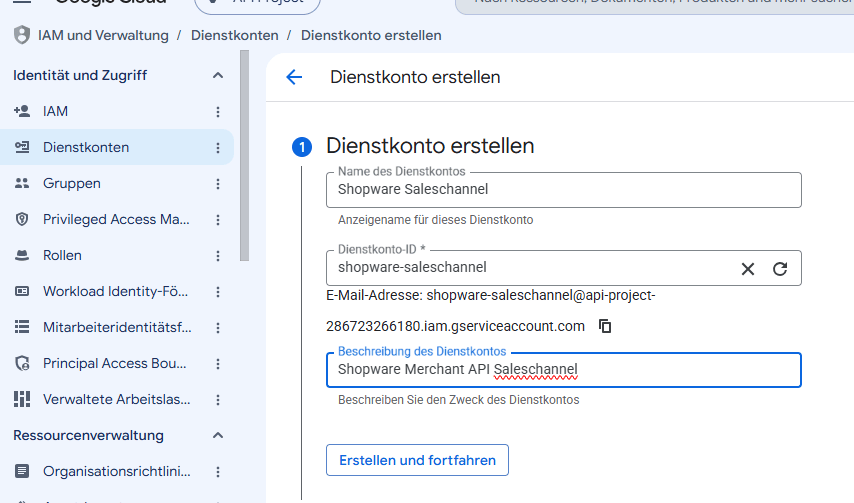Go back with the left arrow icon
Viewport: 854px width, 503px height.
[x=294, y=77]
